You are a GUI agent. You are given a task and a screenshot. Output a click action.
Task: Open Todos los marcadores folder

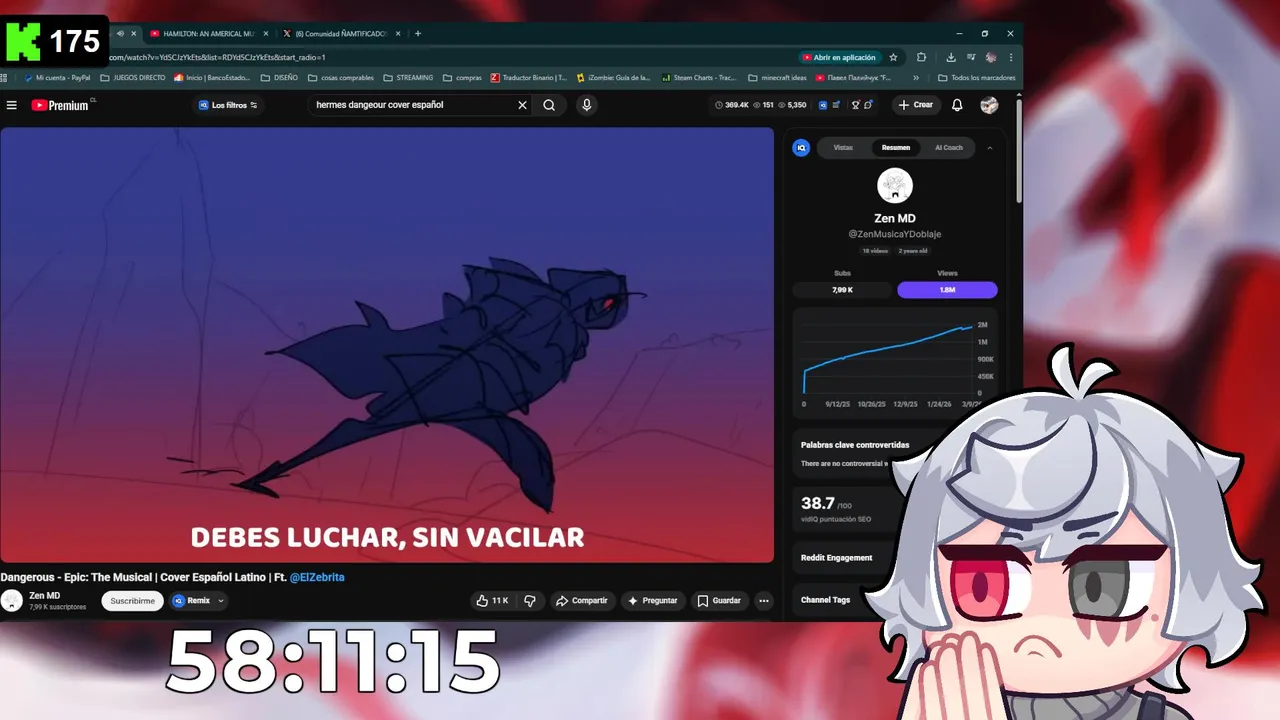pos(977,77)
